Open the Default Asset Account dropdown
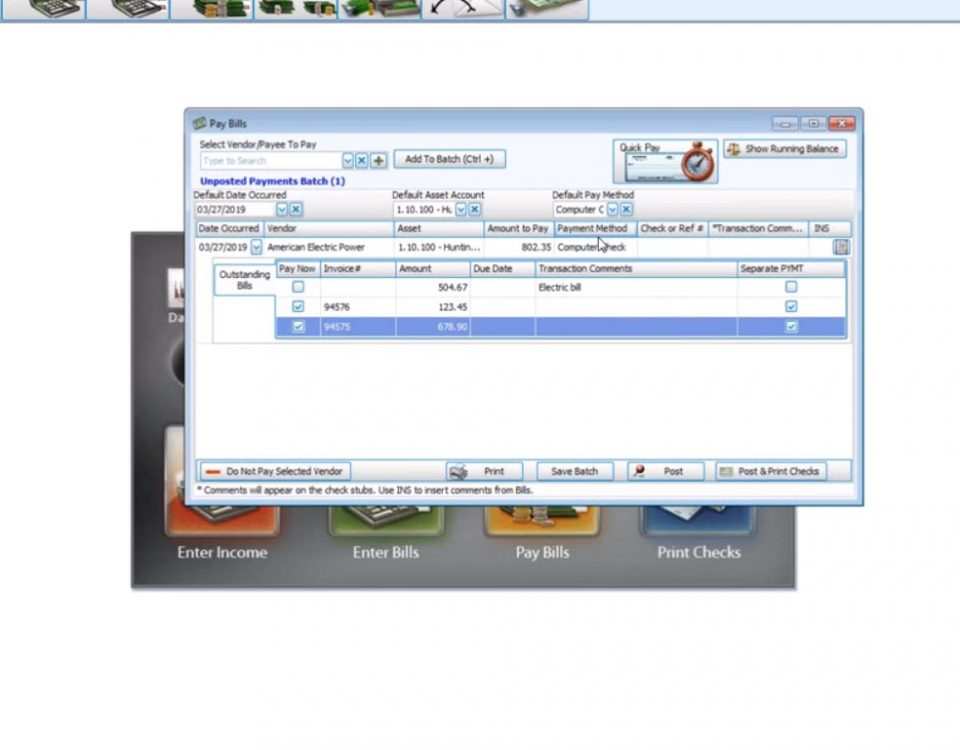Screen dimensions: 960x750 [461, 210]
